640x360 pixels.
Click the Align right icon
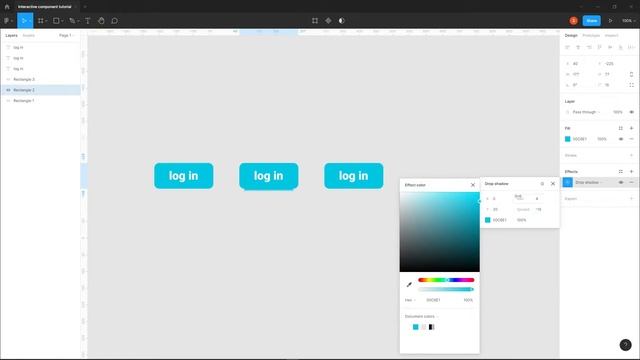(x=589, y=47)
